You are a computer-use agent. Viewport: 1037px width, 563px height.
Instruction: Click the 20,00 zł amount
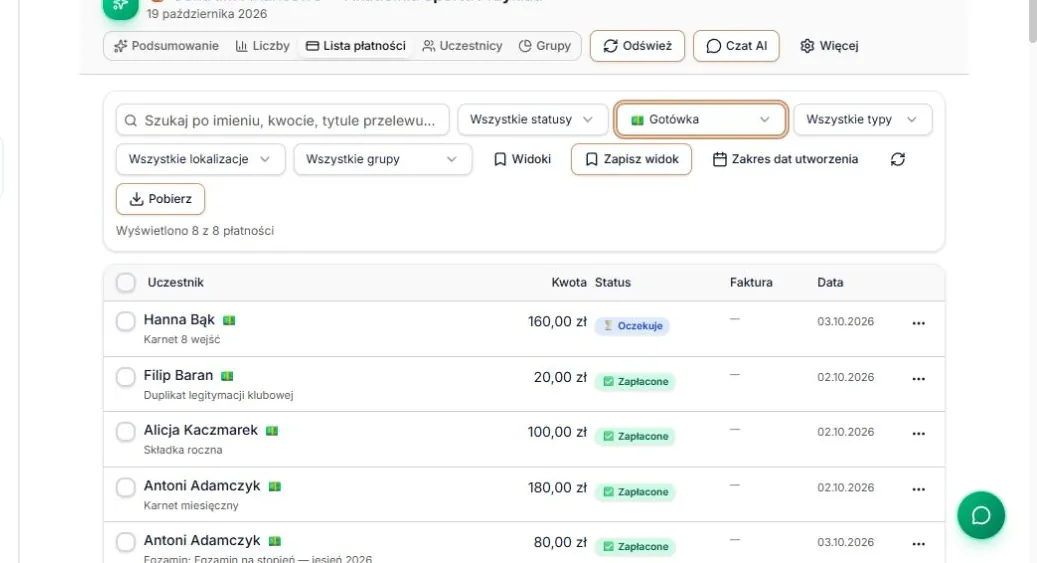pos(560,377)
